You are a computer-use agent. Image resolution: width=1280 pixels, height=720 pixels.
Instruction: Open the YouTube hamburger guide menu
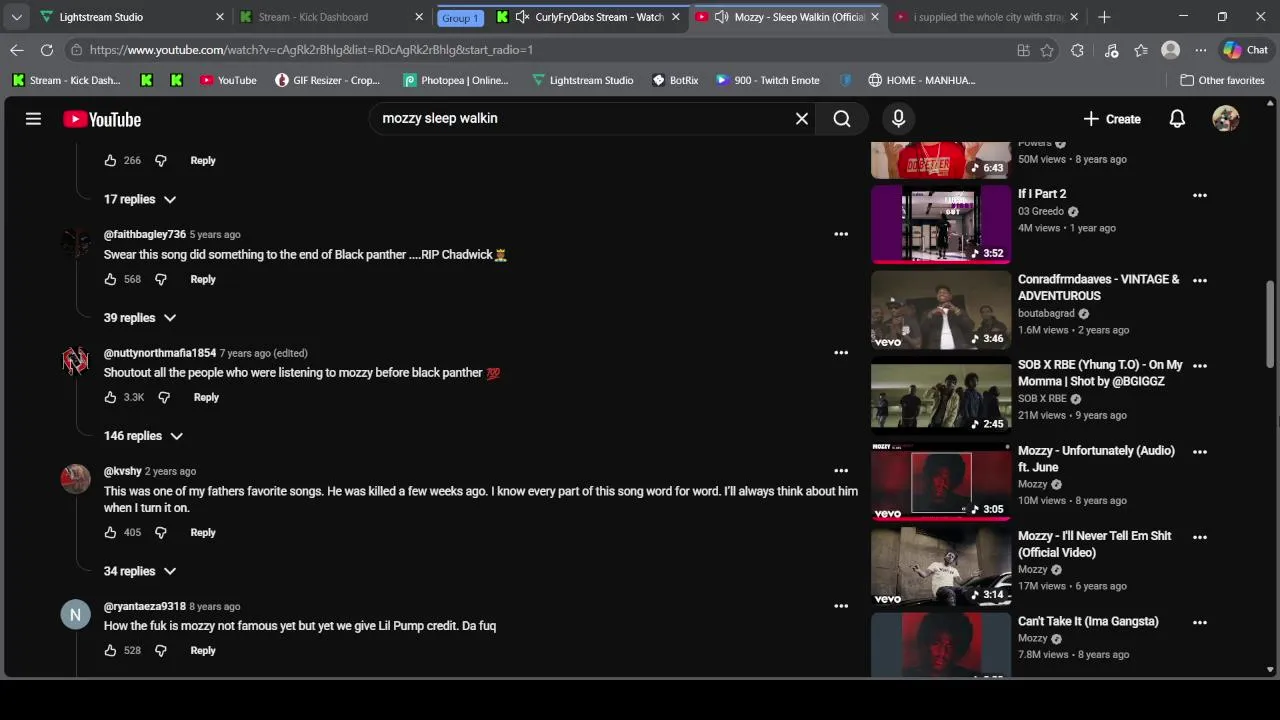coord(33,119)
